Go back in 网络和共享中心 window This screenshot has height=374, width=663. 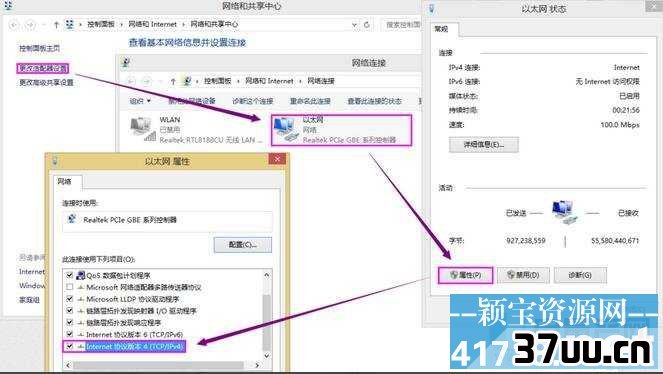coord(14,25)
